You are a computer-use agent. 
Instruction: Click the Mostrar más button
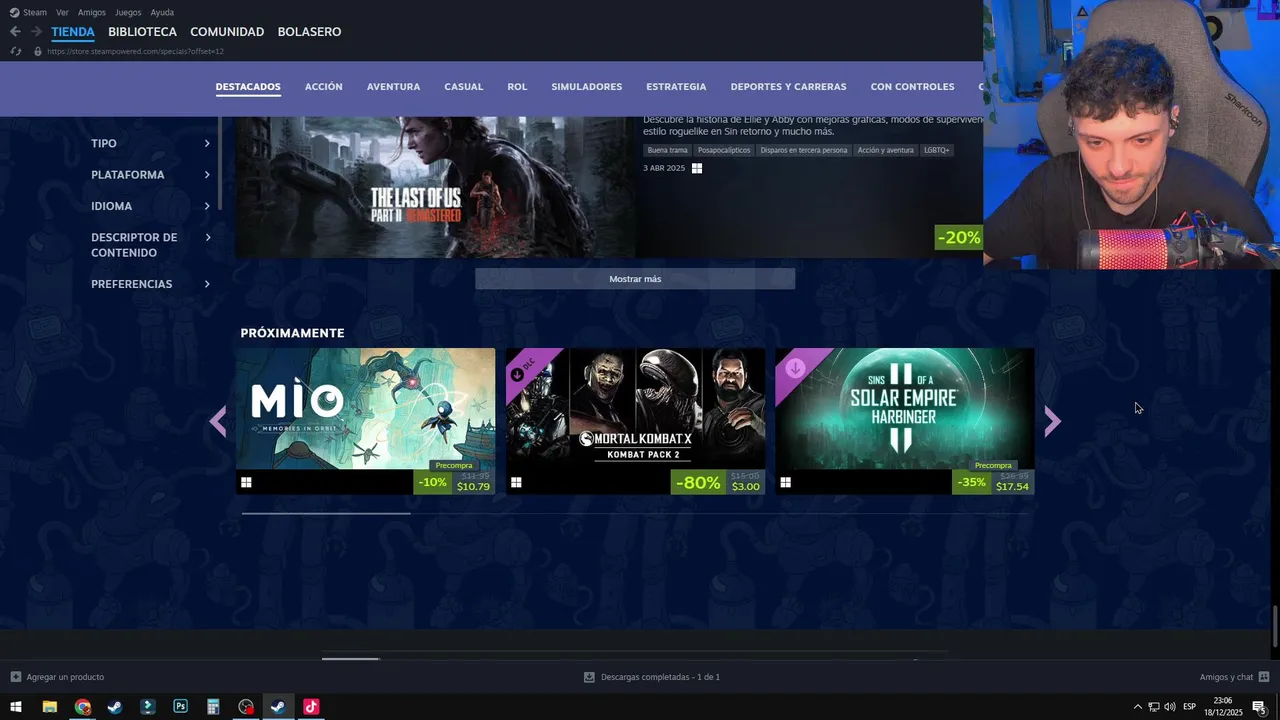[635, 279]
